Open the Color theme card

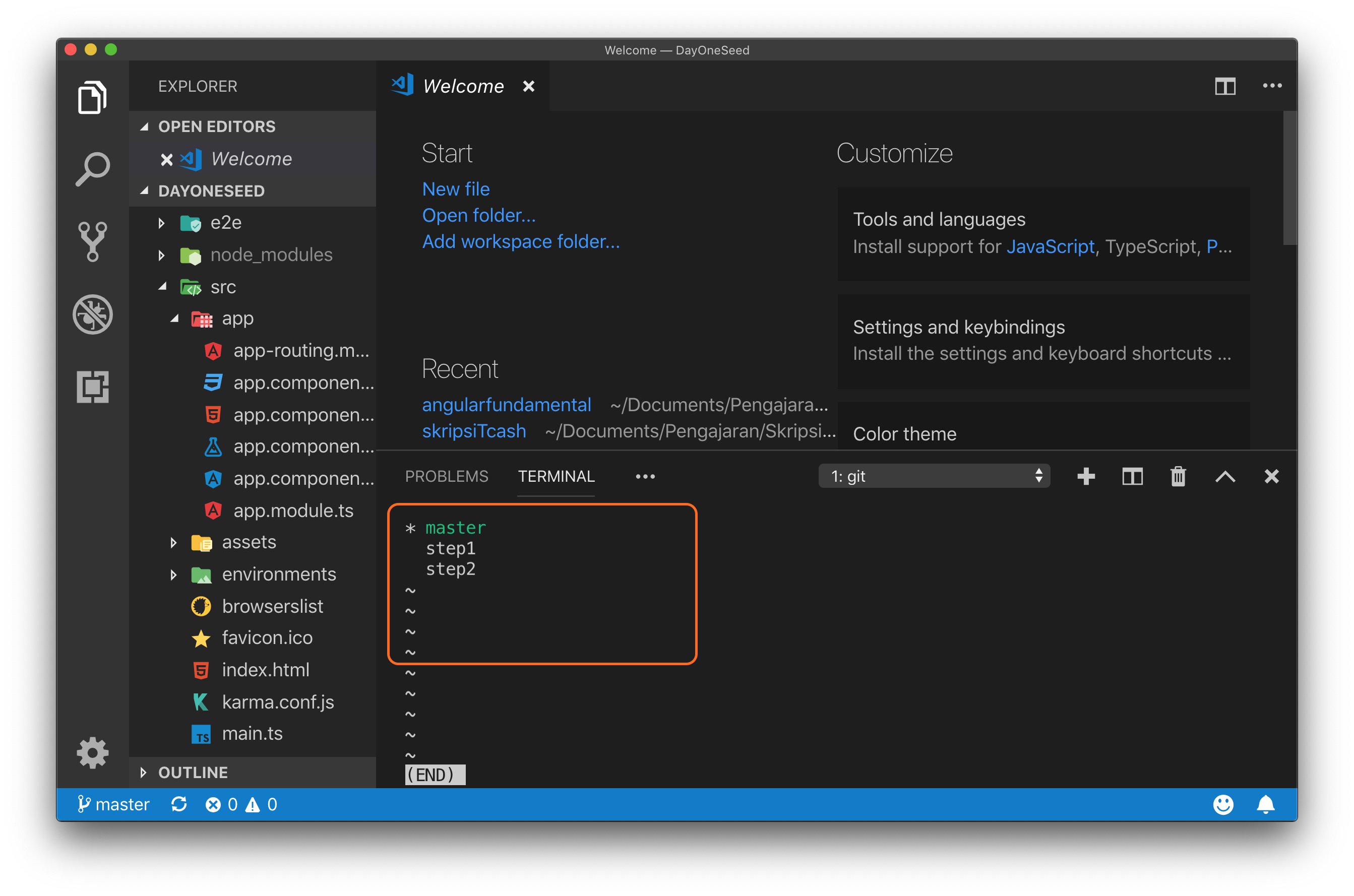point(1043,426)
